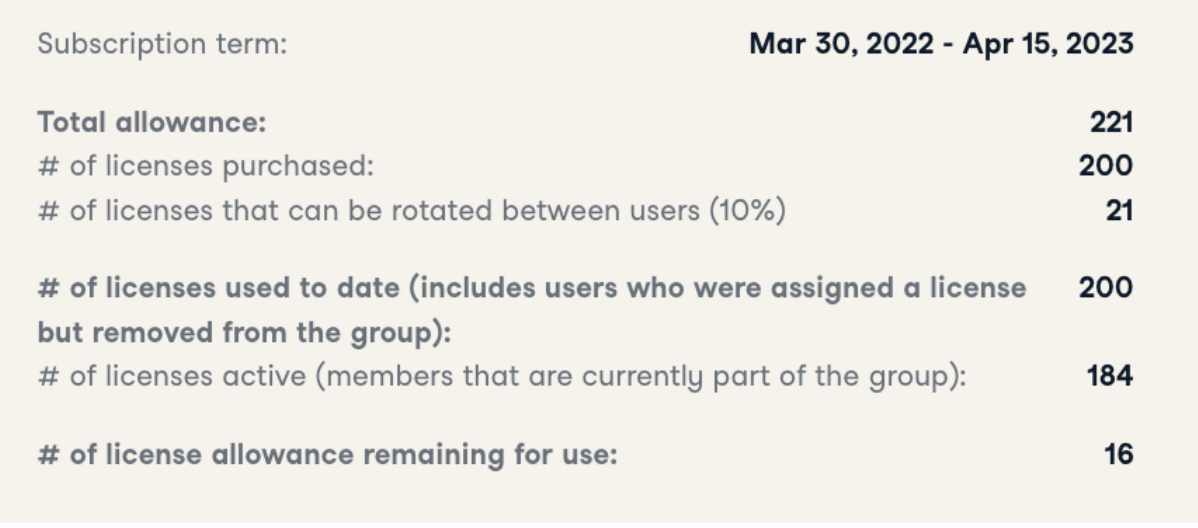Click the "Total allowance:" heading
This screenshot has height=528, width=1198.
click(x=153, y=123)
